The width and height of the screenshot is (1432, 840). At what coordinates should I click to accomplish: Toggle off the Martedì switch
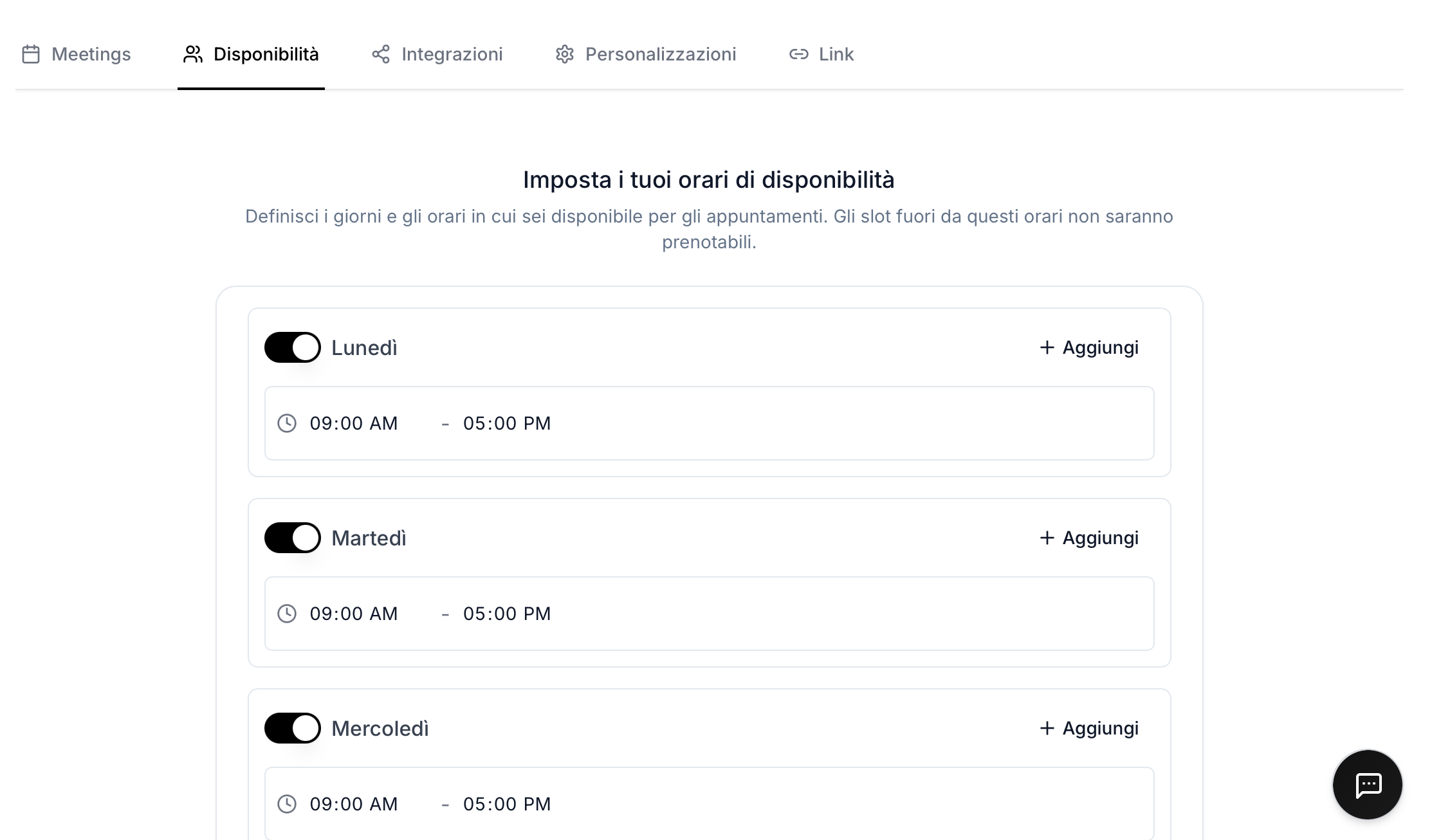tap(293, 537)
